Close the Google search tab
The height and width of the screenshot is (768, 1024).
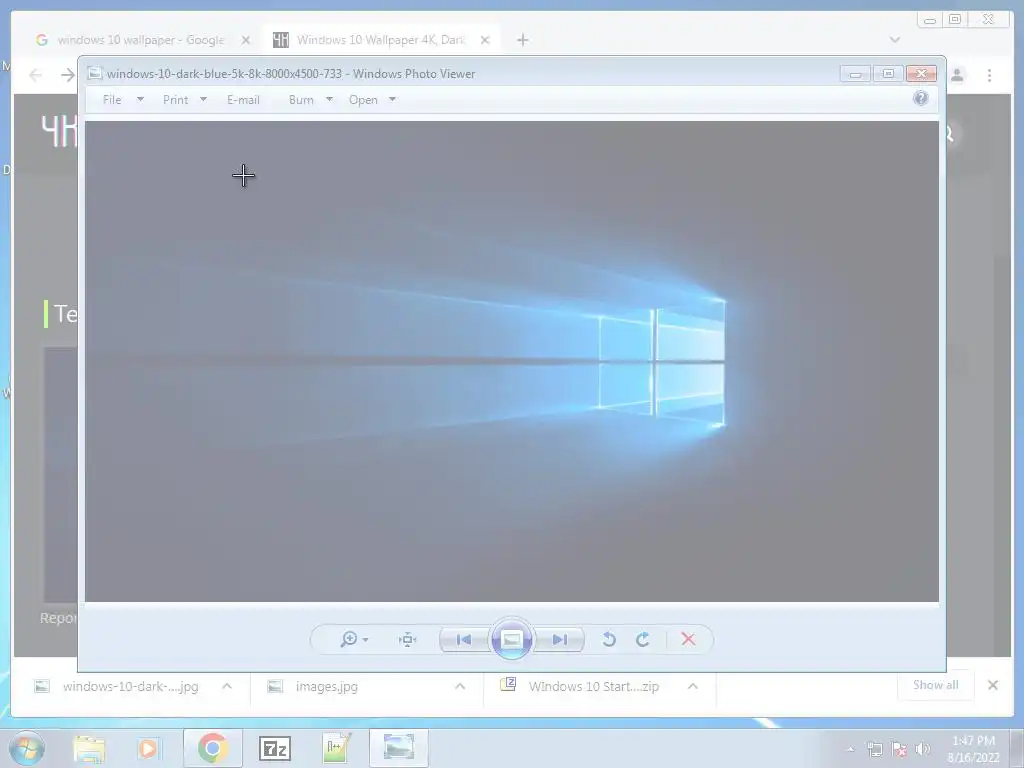pos(246,40)
